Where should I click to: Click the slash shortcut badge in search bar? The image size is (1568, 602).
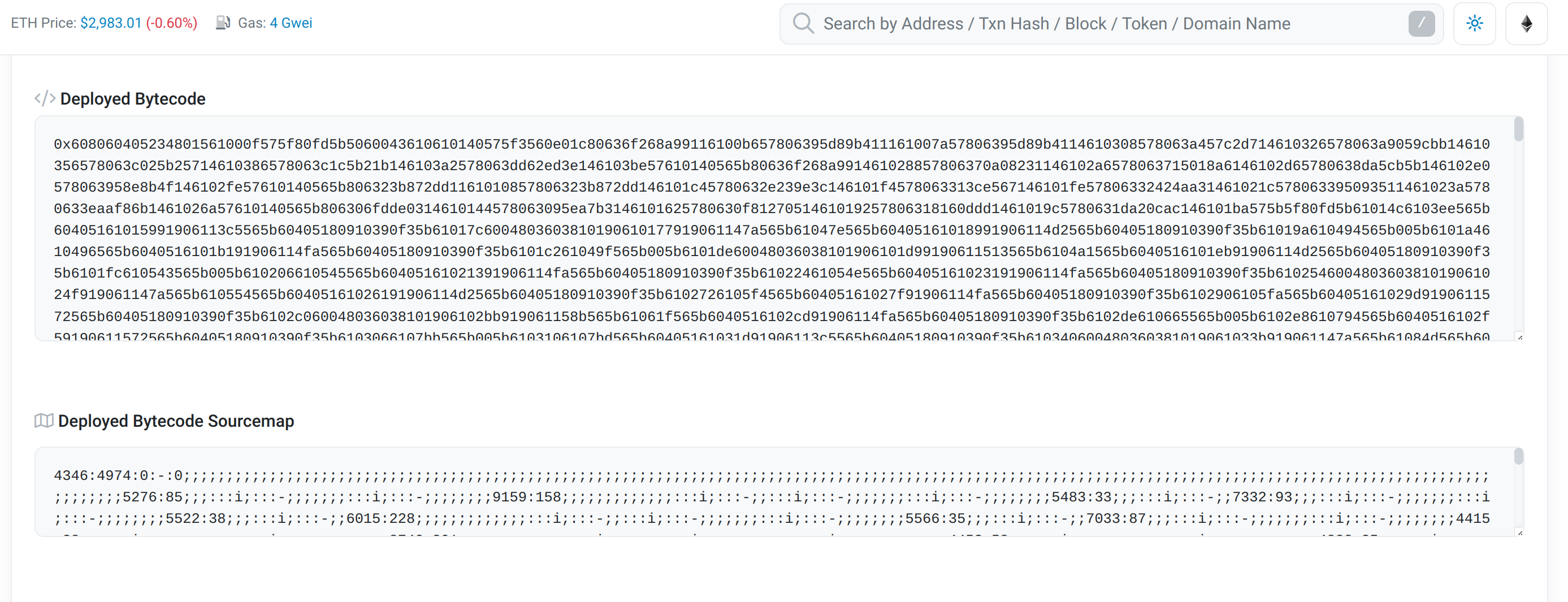tap(1420, 24)
